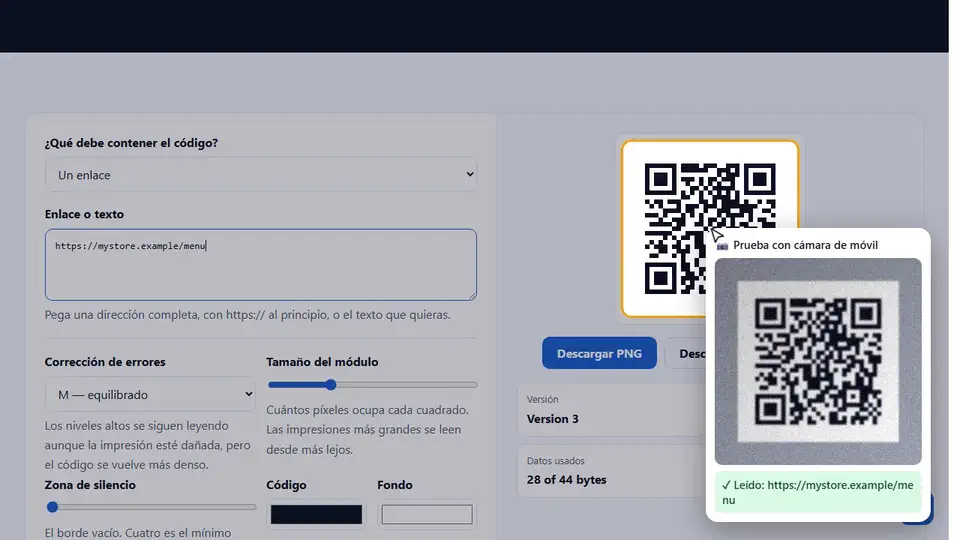Click into the 'Enlace o texto' text area
Screen dimensions: 960x540
tap(260, 264)
